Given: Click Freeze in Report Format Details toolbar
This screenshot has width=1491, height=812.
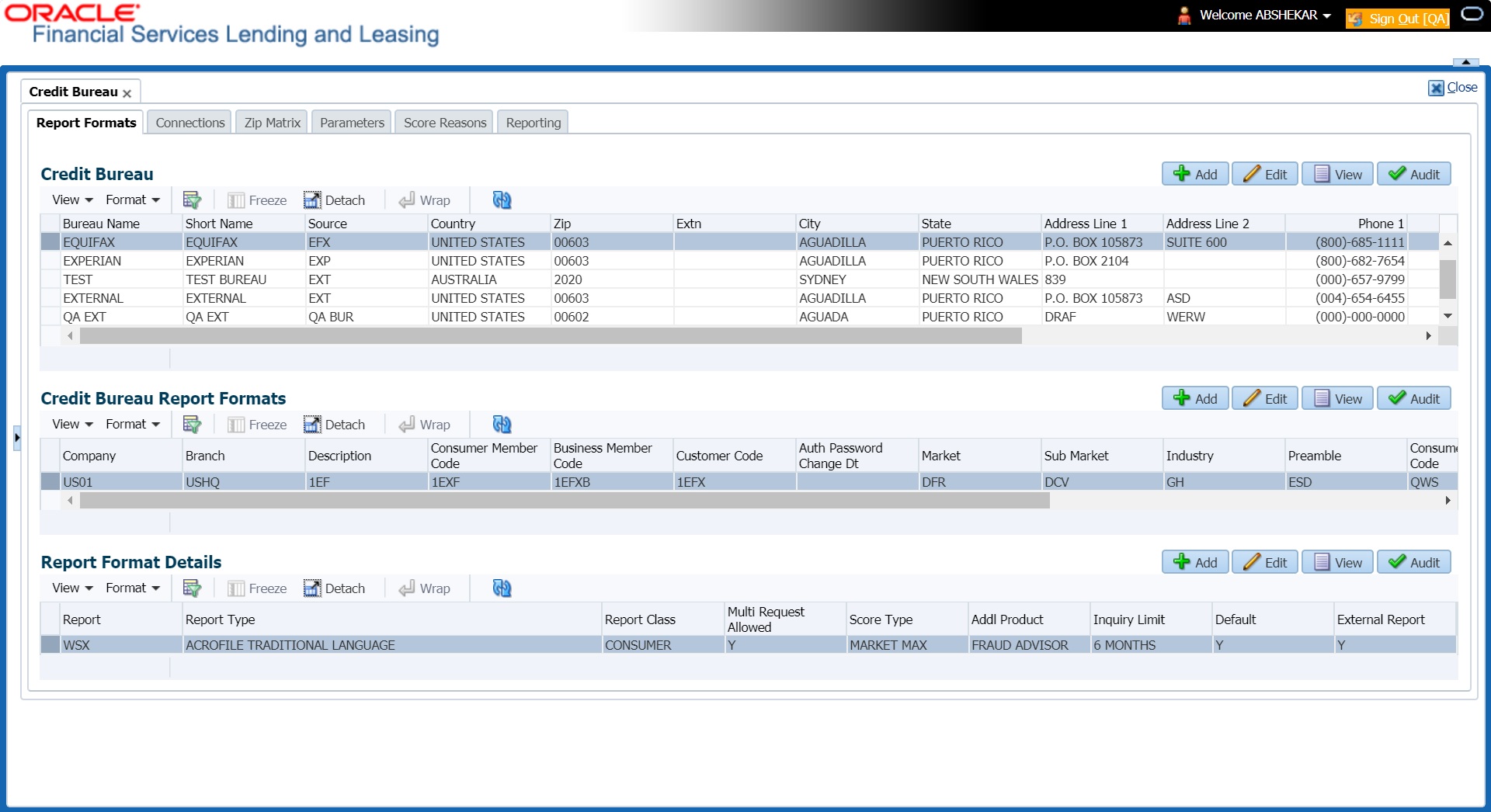Looking at the screenshot, I should tap(257, 588).
